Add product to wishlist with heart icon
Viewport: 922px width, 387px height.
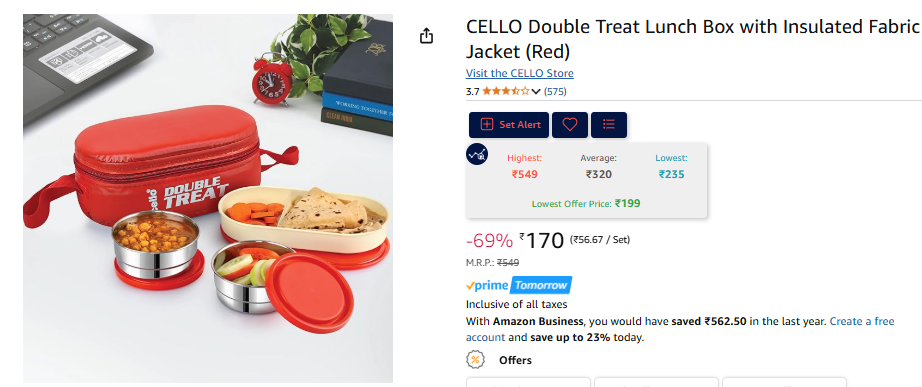570,125
